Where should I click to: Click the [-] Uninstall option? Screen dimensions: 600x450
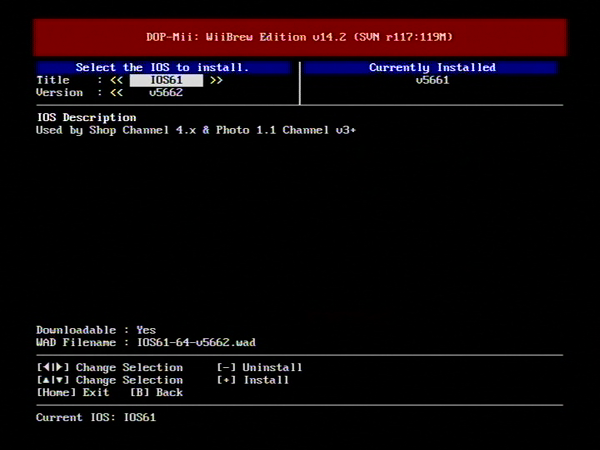pyautogui.click(x=259, y=368)
